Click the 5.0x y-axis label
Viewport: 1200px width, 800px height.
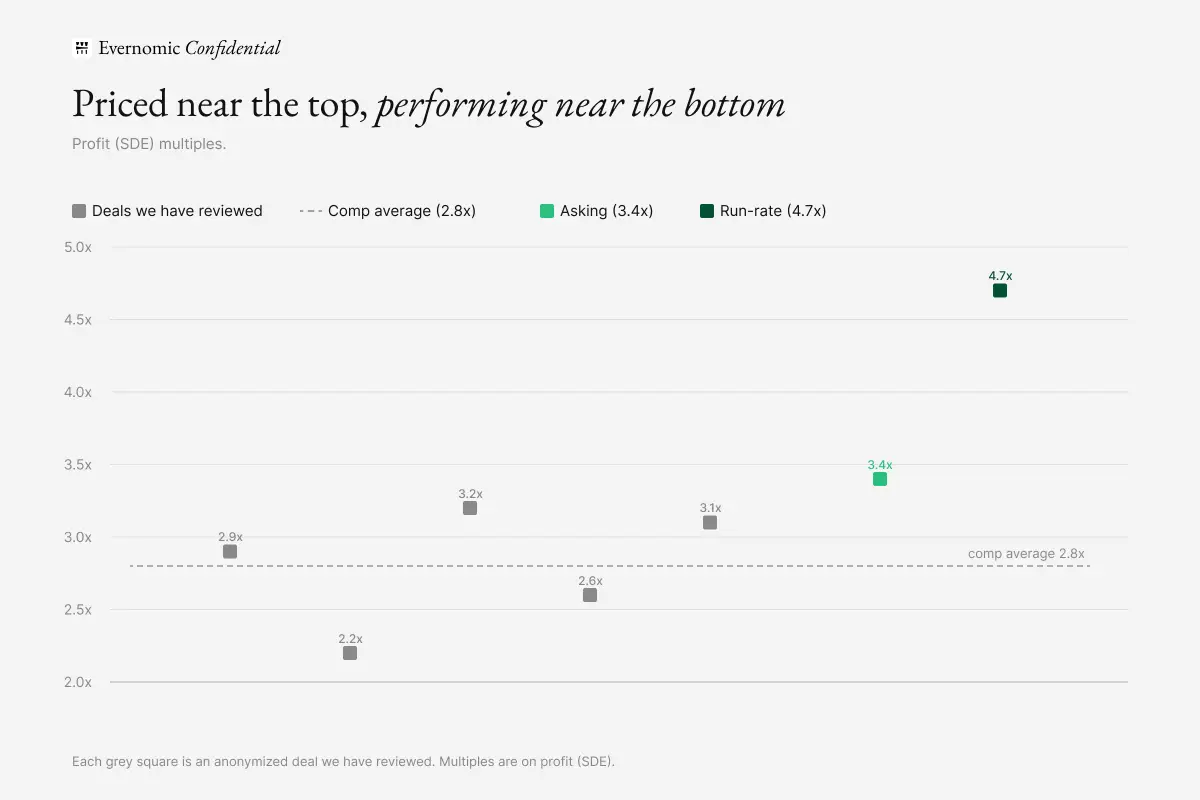(x=78, y=247)
